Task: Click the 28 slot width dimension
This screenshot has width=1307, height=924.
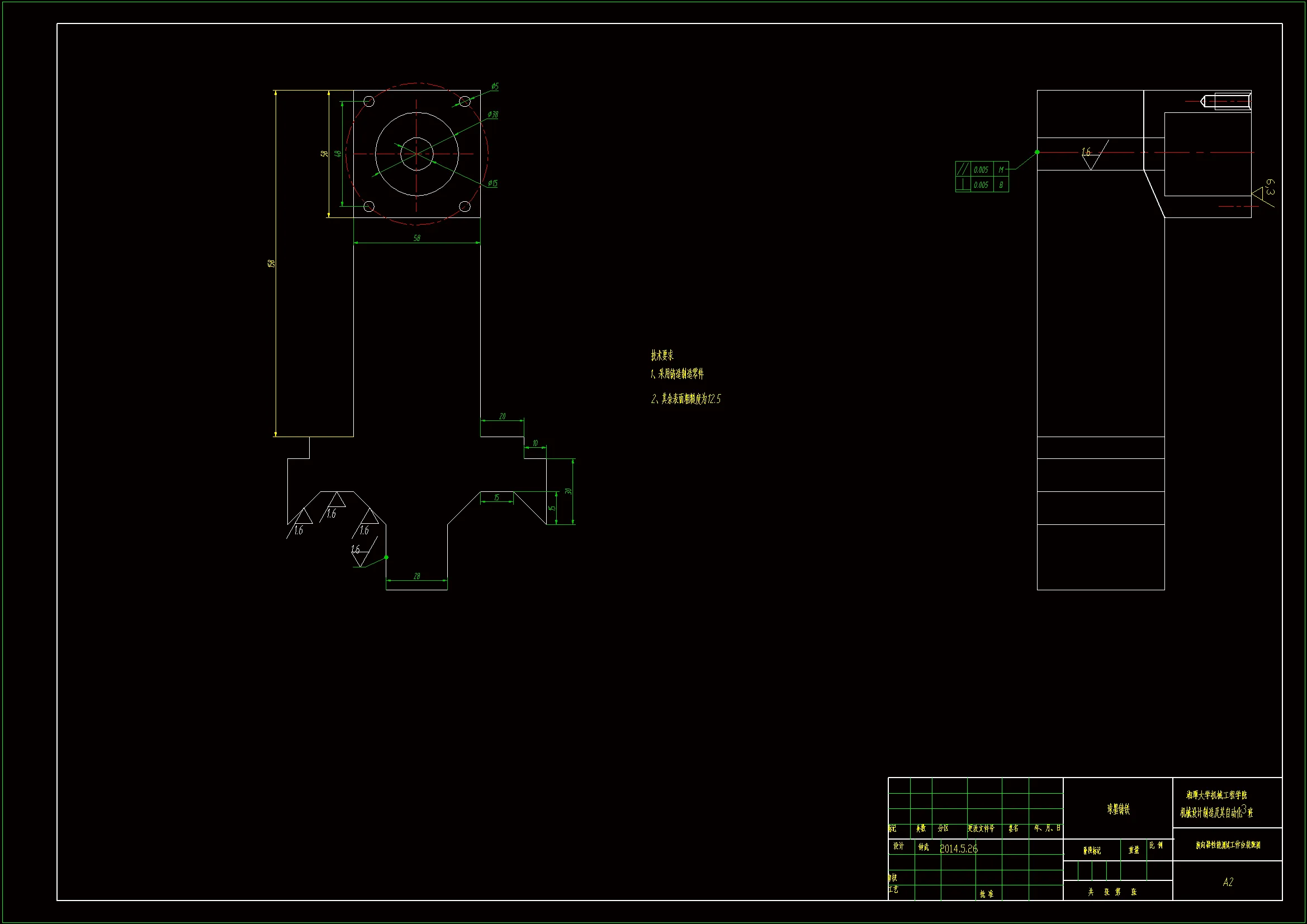Action: (416, 576)
